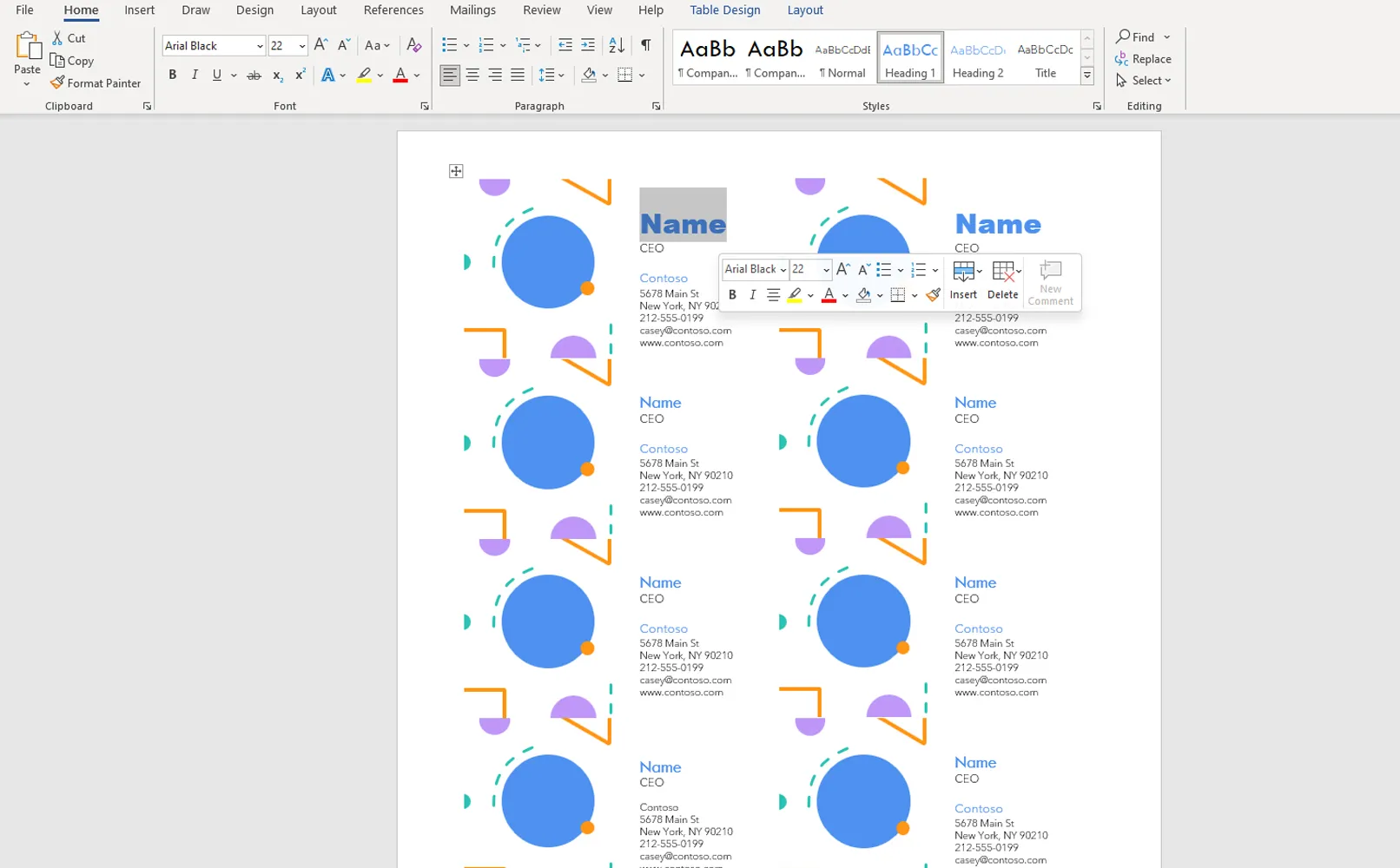Open mini toolbar font size dropdown
Screen dimensions: 1400x868
pyautogui.click(x=826, y=270)
